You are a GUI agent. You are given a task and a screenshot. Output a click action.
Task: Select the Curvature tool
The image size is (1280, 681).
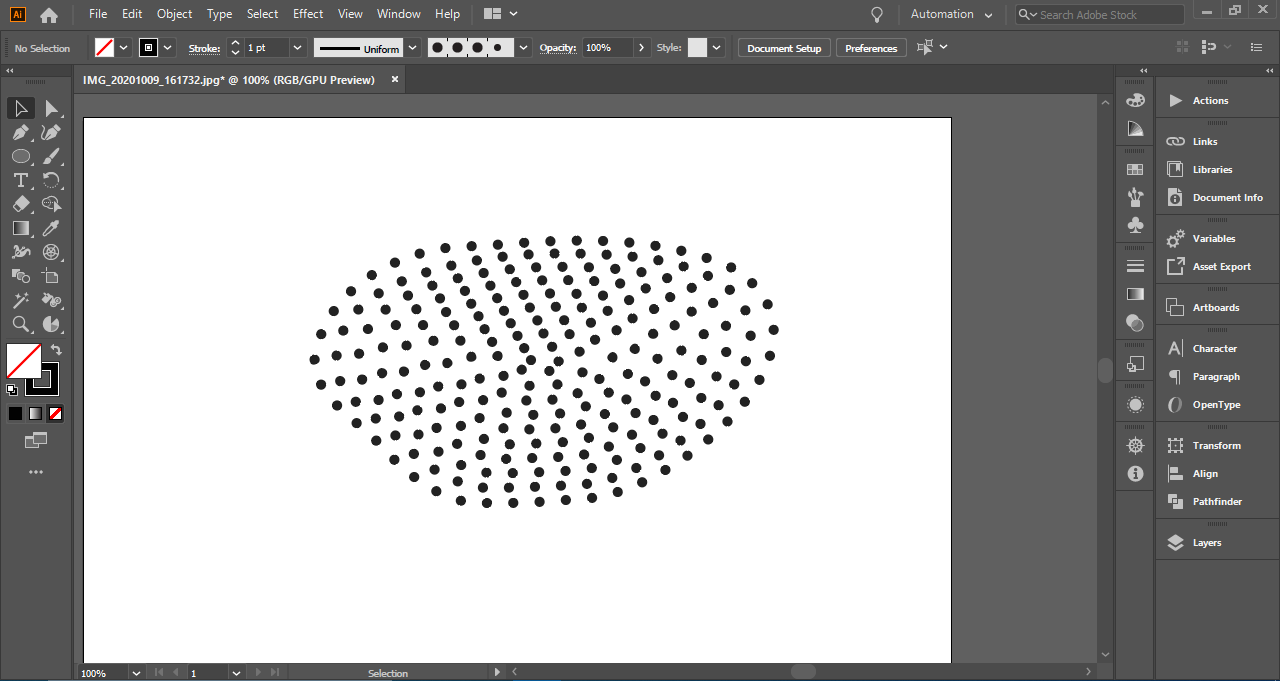51,132
